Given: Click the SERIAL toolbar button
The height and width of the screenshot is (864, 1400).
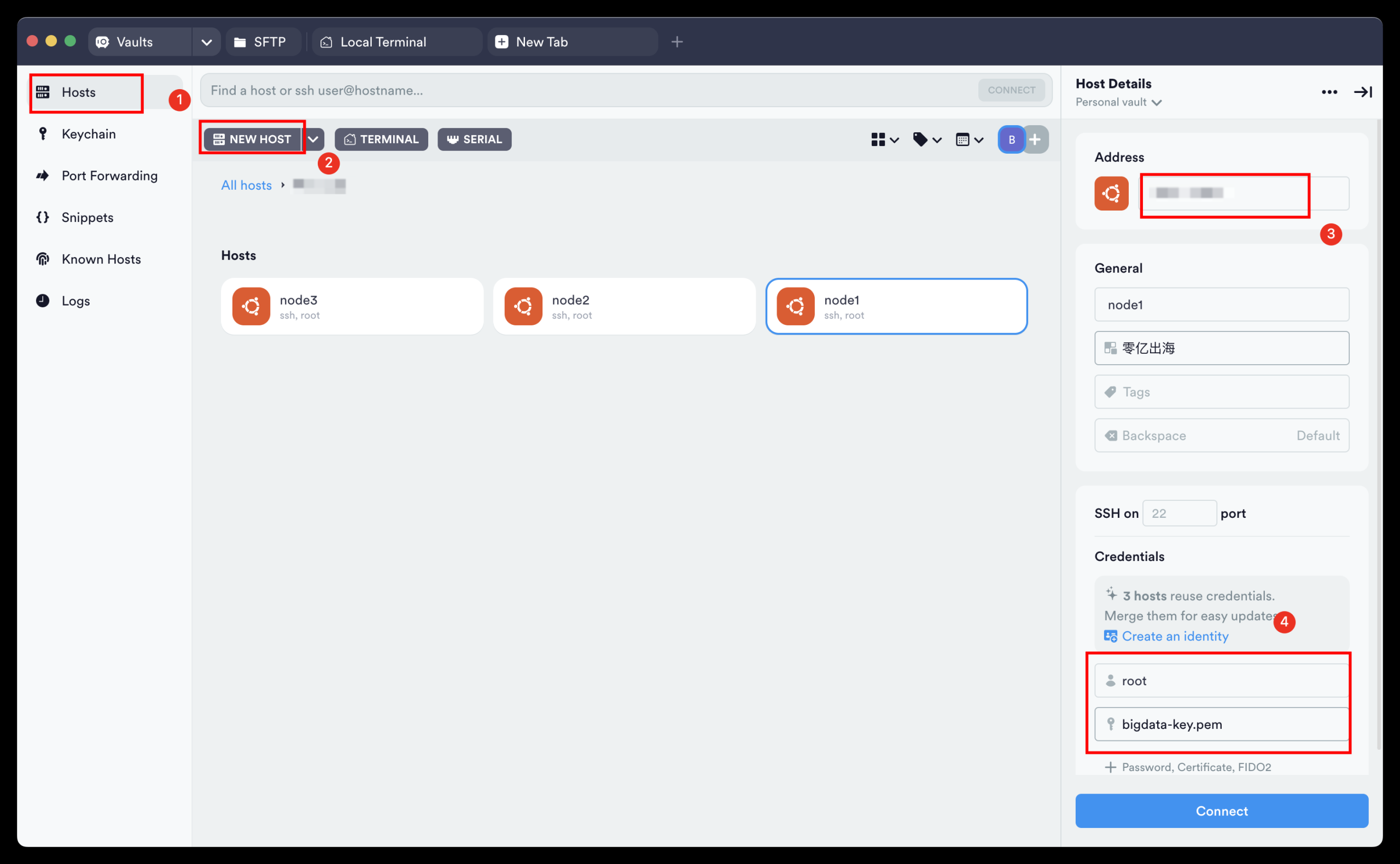Looking at the screenshot, I should pyautogui.click(x=474, y=139).
